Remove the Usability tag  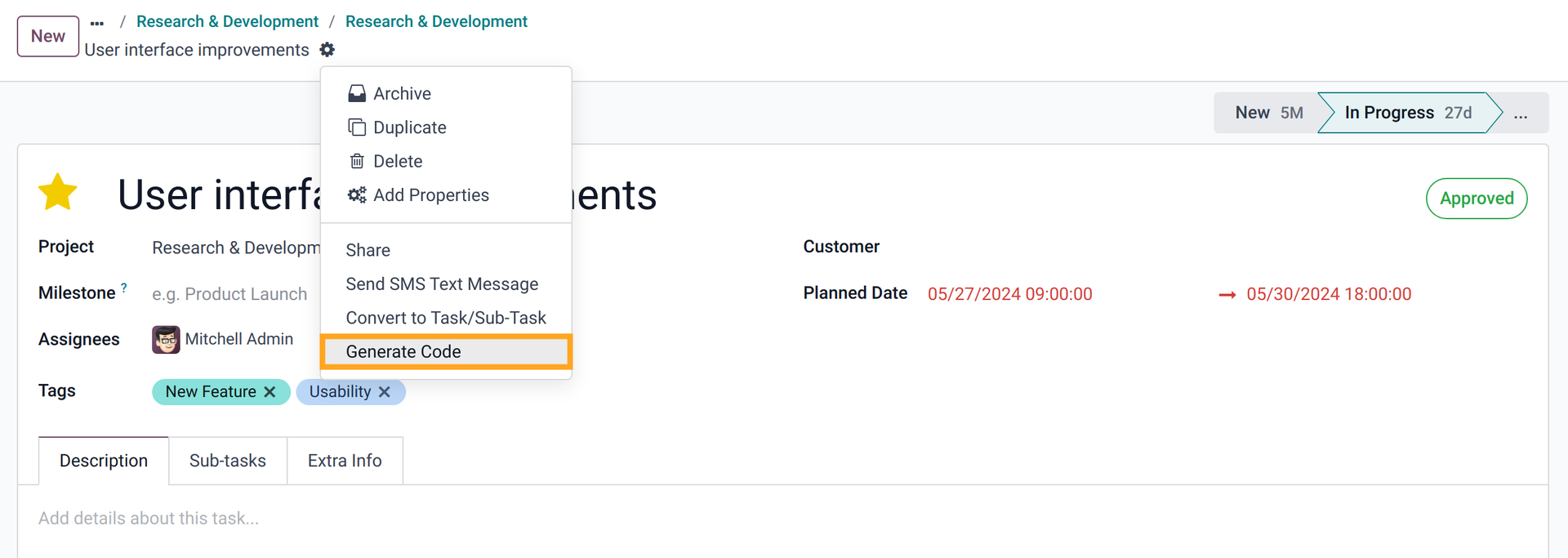(385, 392)
